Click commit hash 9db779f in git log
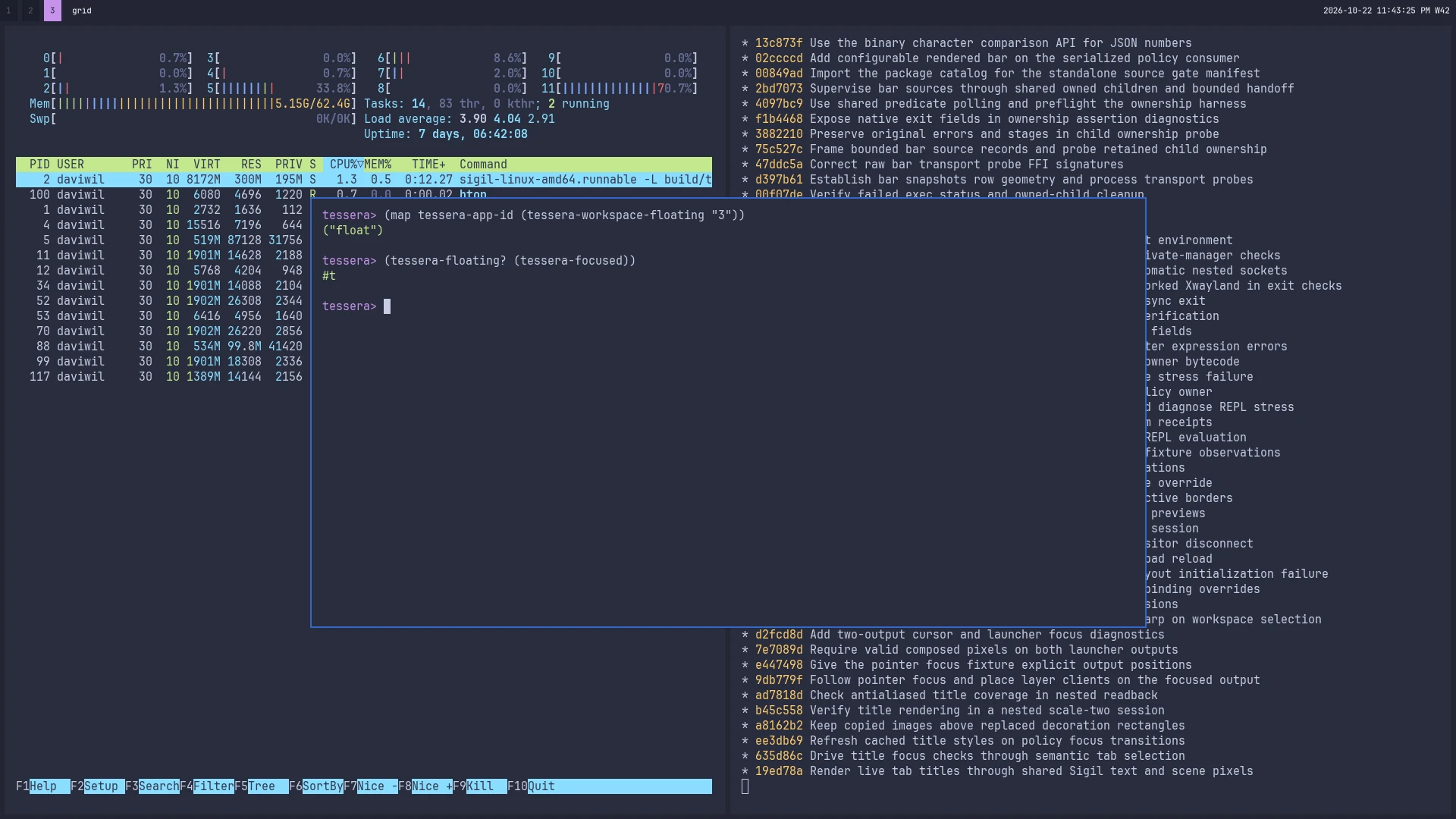The width and height of the screenshot is (1456, 819). (x=779, y=680)
